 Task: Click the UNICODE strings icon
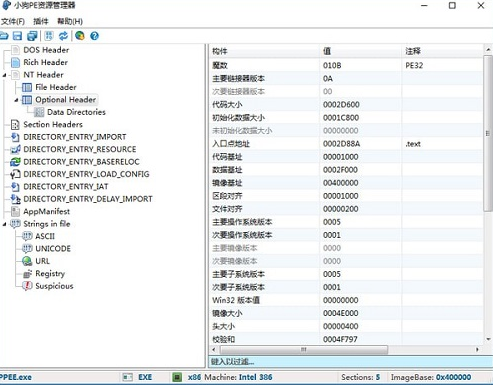(27, 249)
